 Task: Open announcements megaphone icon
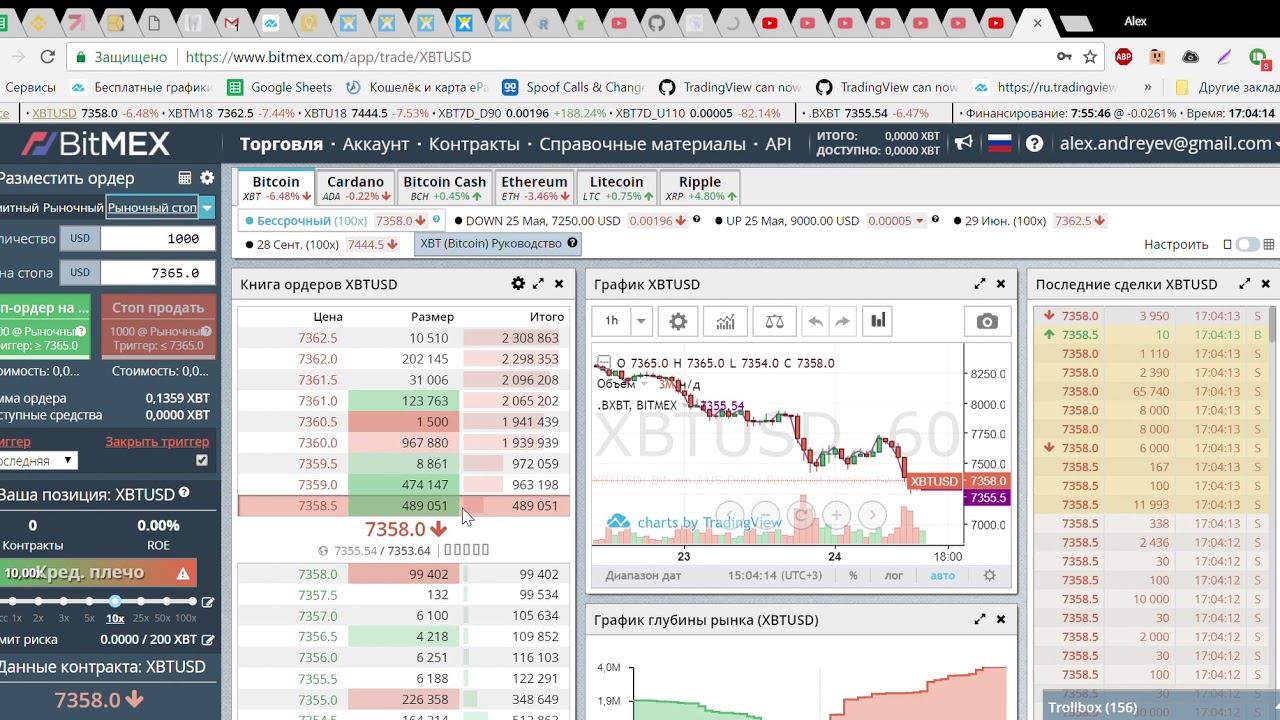click(x=963, y=144)
